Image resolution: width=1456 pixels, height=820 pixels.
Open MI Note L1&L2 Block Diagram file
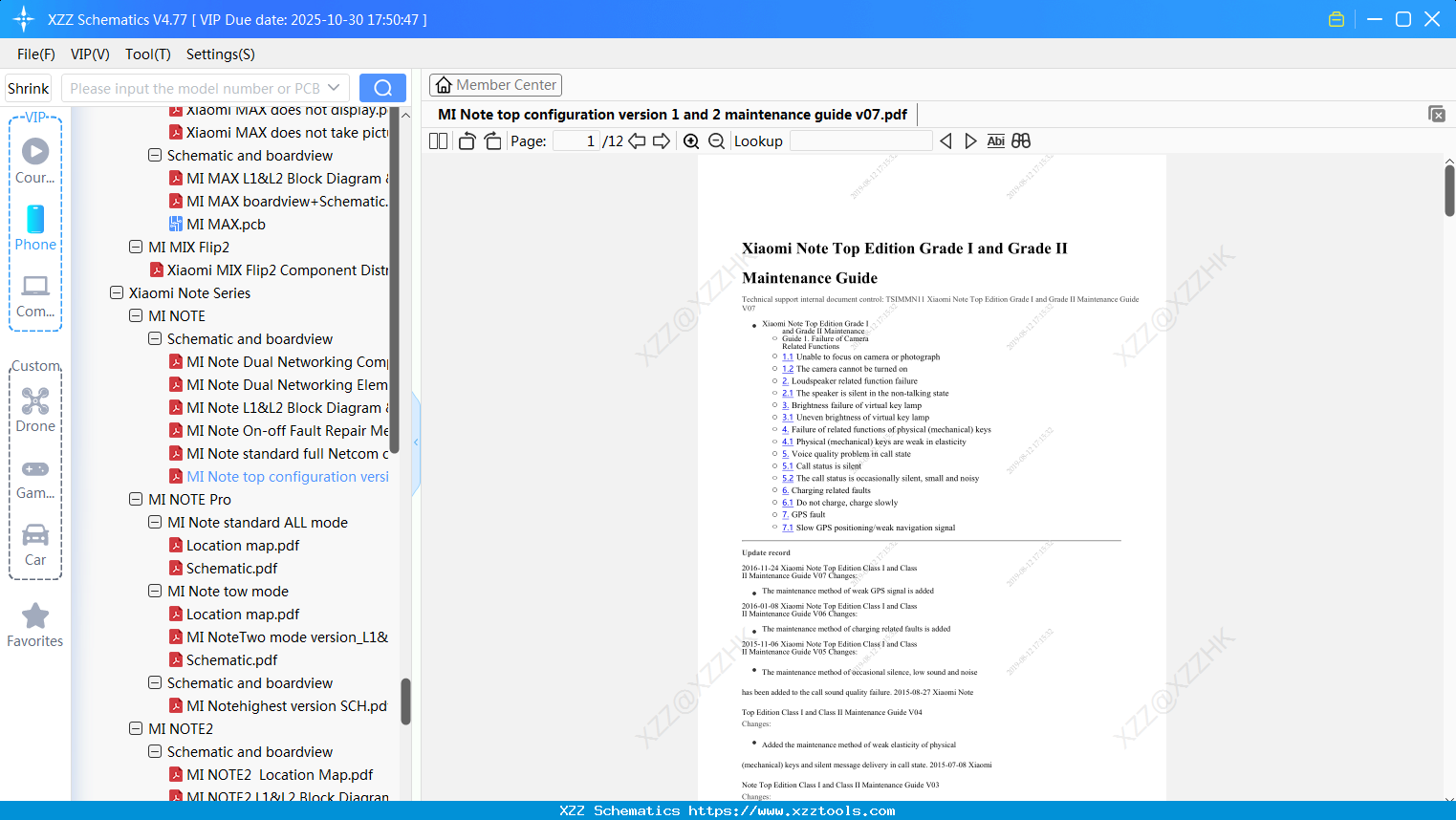(x=288, y=407)
